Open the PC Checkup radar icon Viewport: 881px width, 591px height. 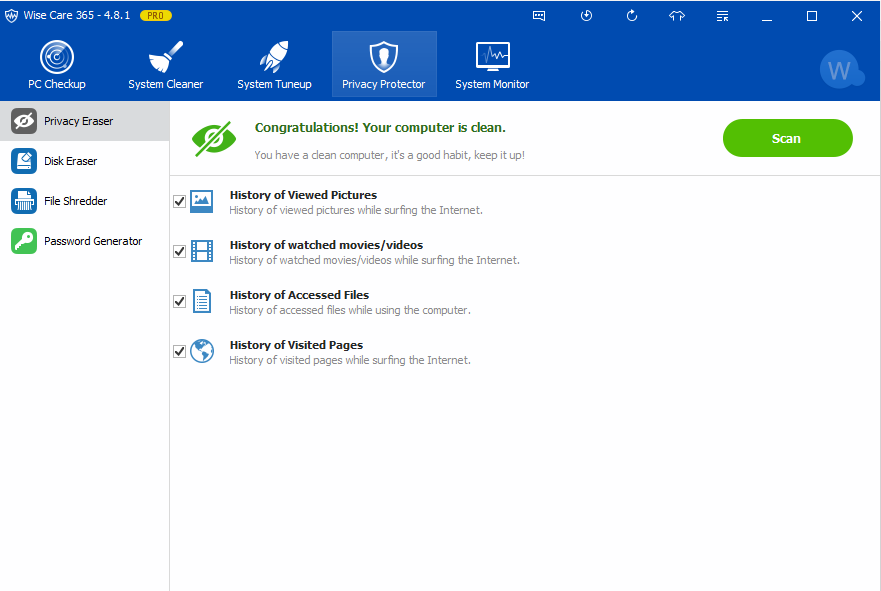(57, 57)
